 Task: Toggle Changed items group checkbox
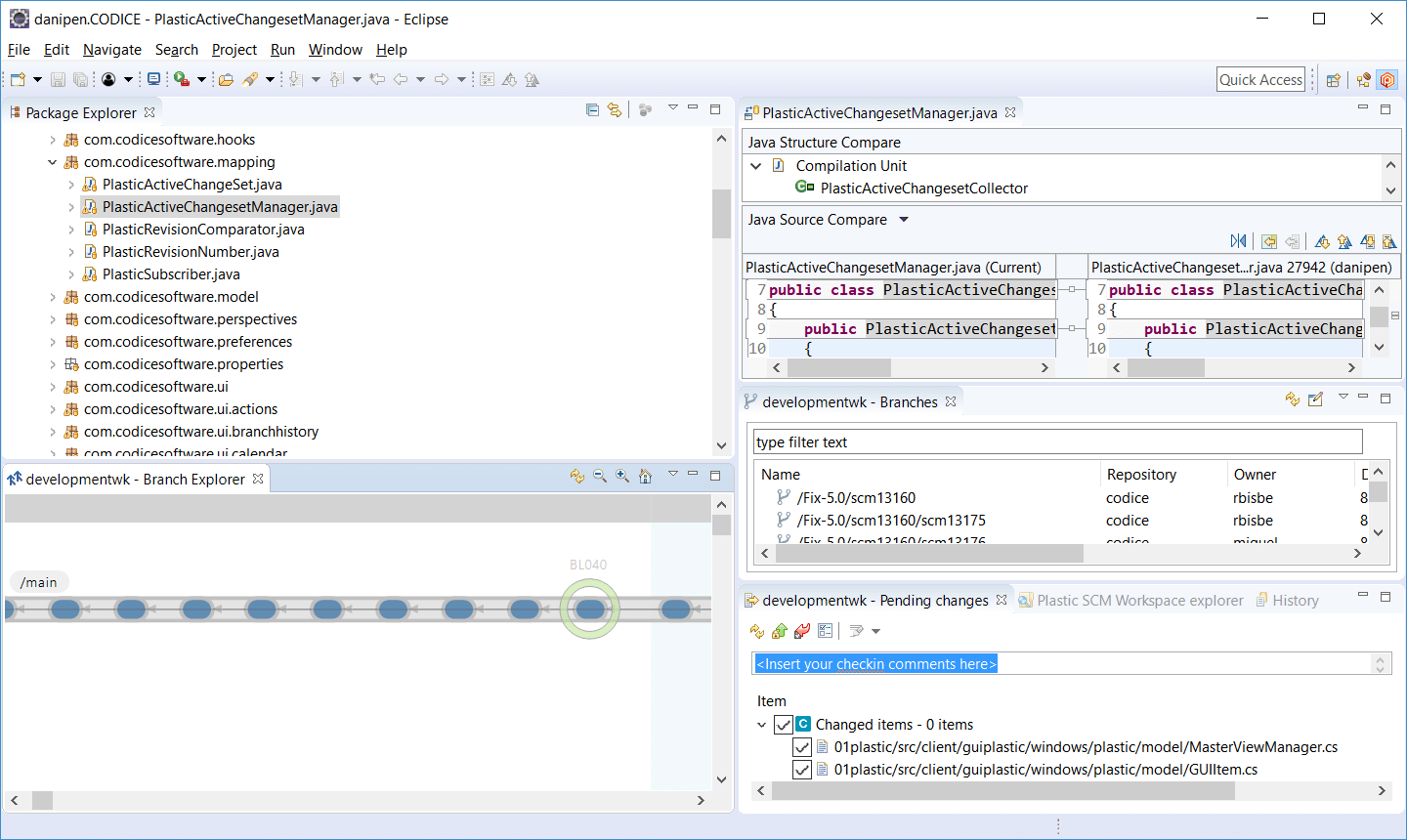coord(784,725)
